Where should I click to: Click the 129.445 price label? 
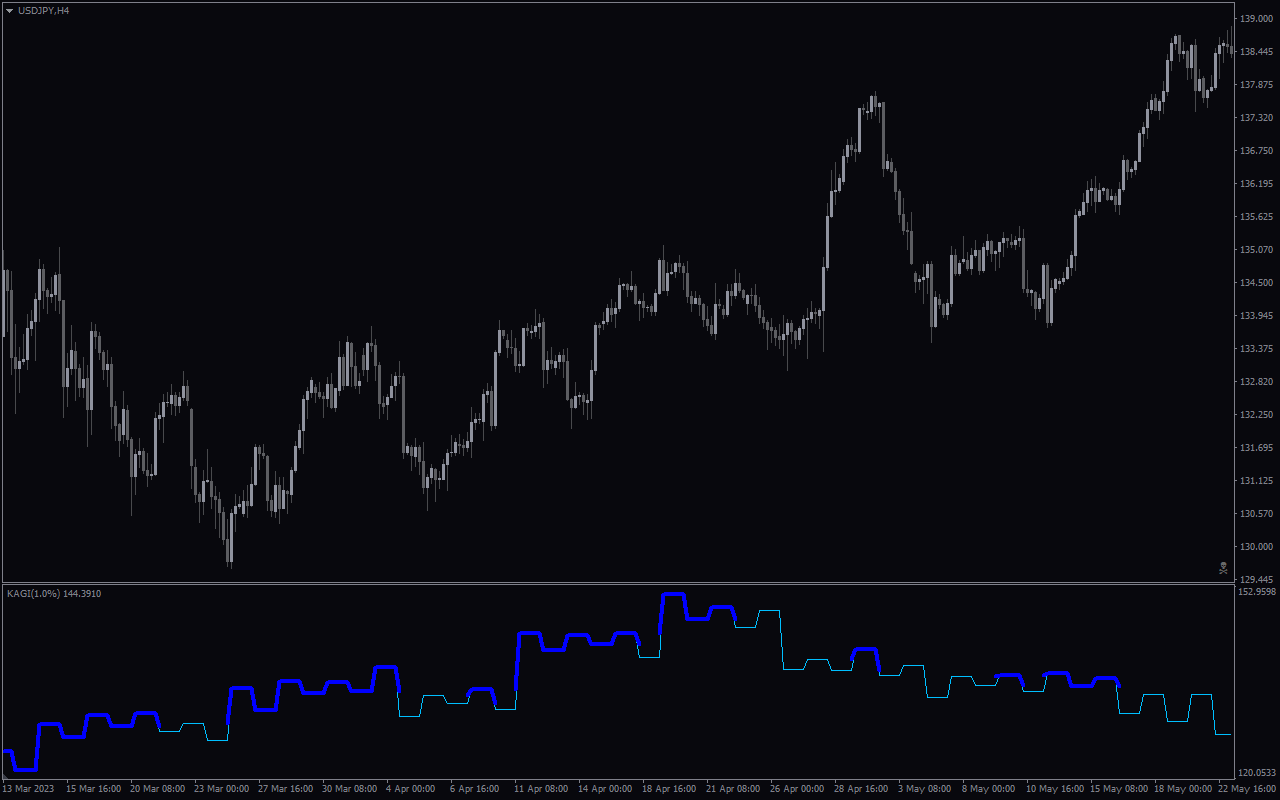(1257, 580)
